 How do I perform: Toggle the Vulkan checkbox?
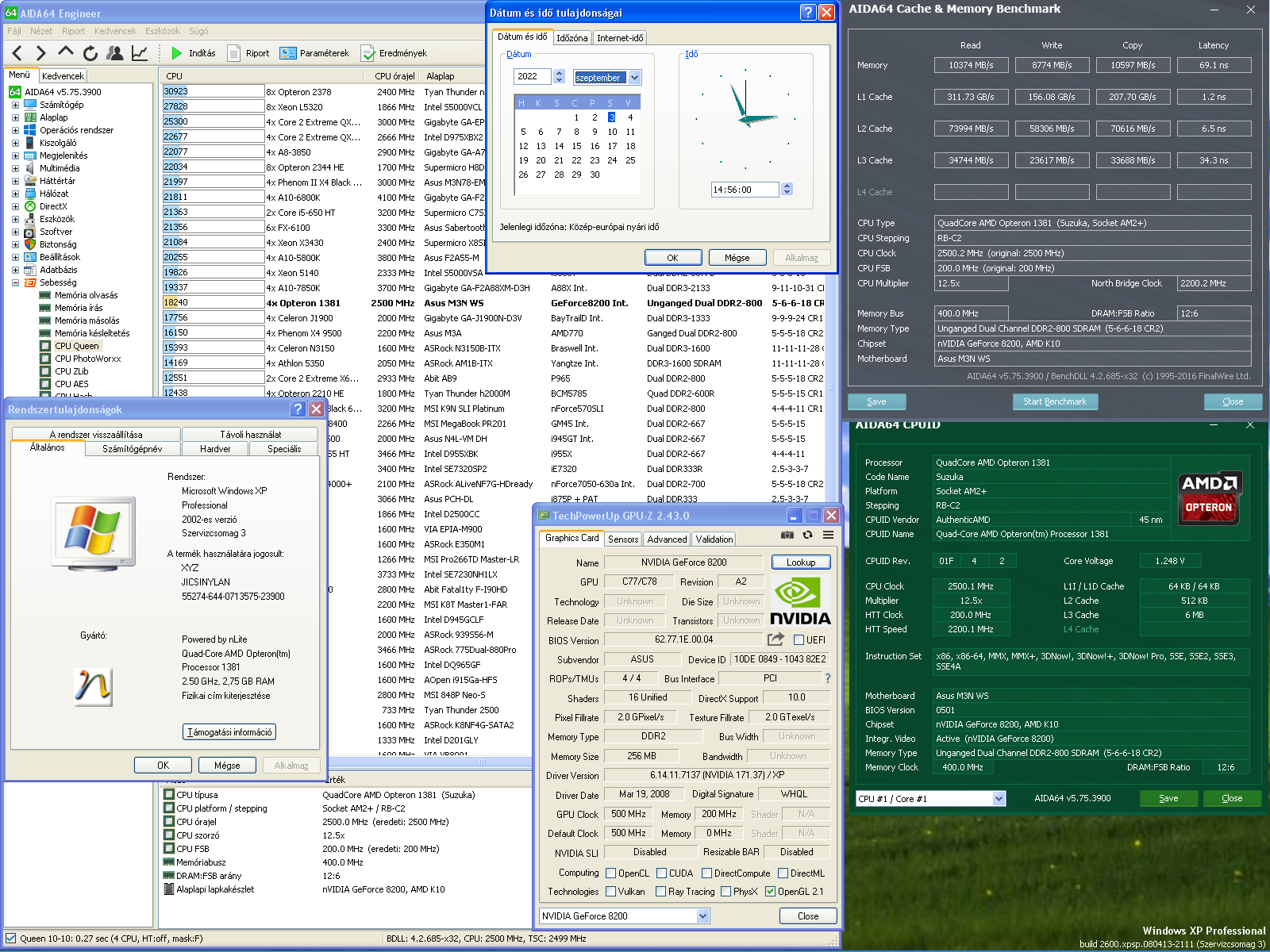pos(611,891)
